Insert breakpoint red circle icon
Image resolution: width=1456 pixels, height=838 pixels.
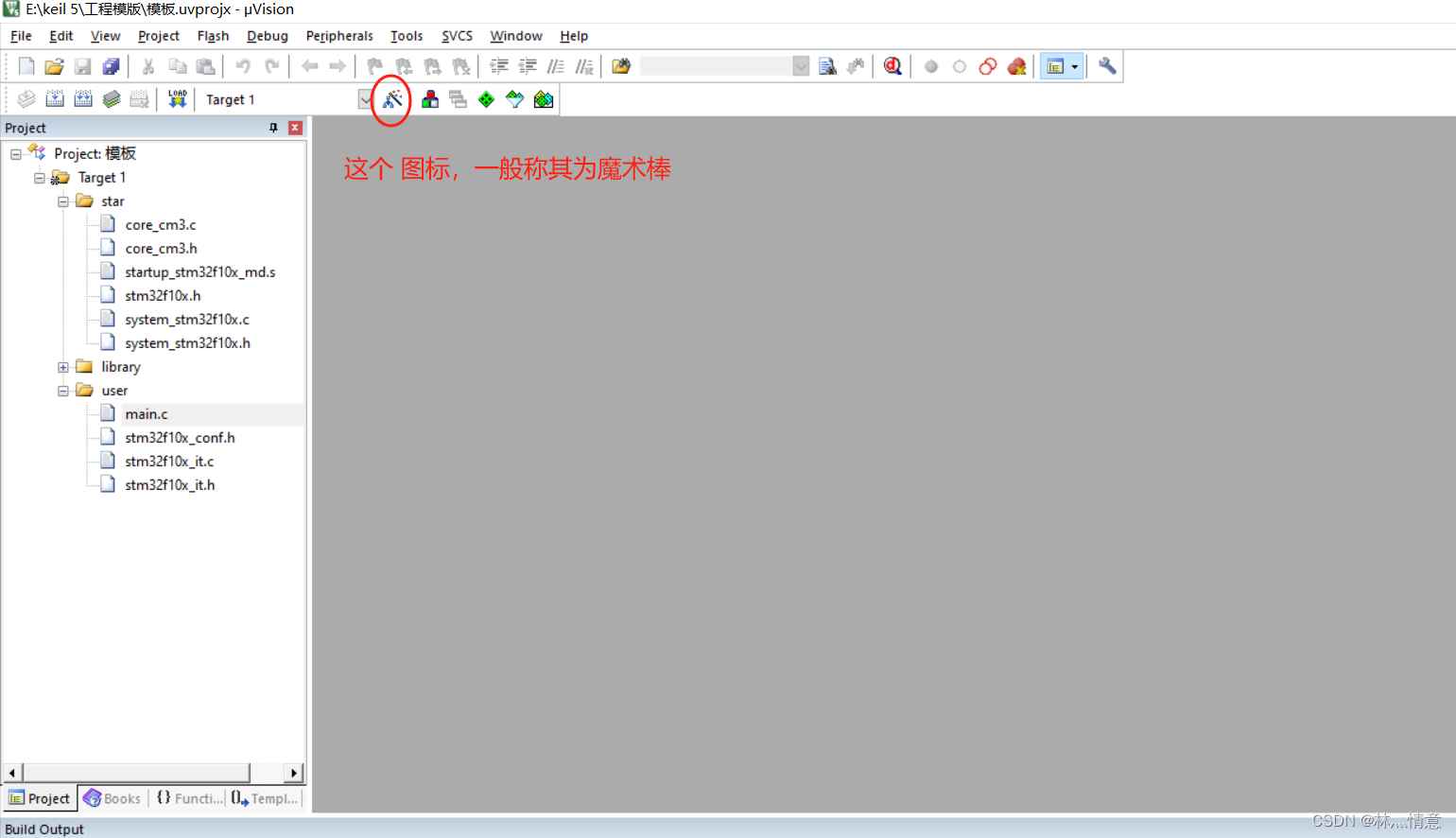(x=931, y=66)
